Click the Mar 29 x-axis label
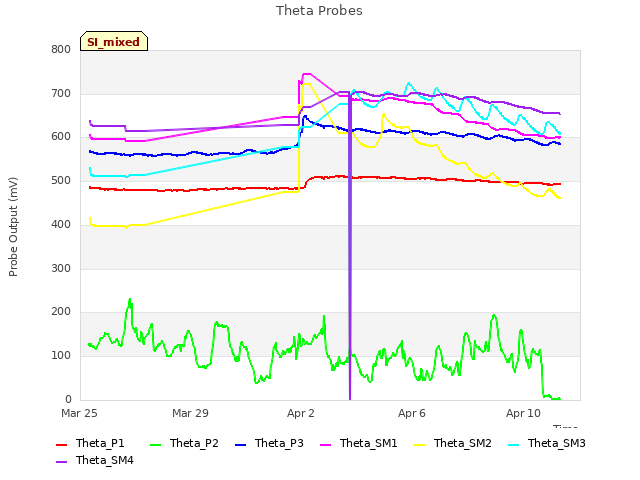The width and height of the screenshot is (640, 480). pos(190,413)
